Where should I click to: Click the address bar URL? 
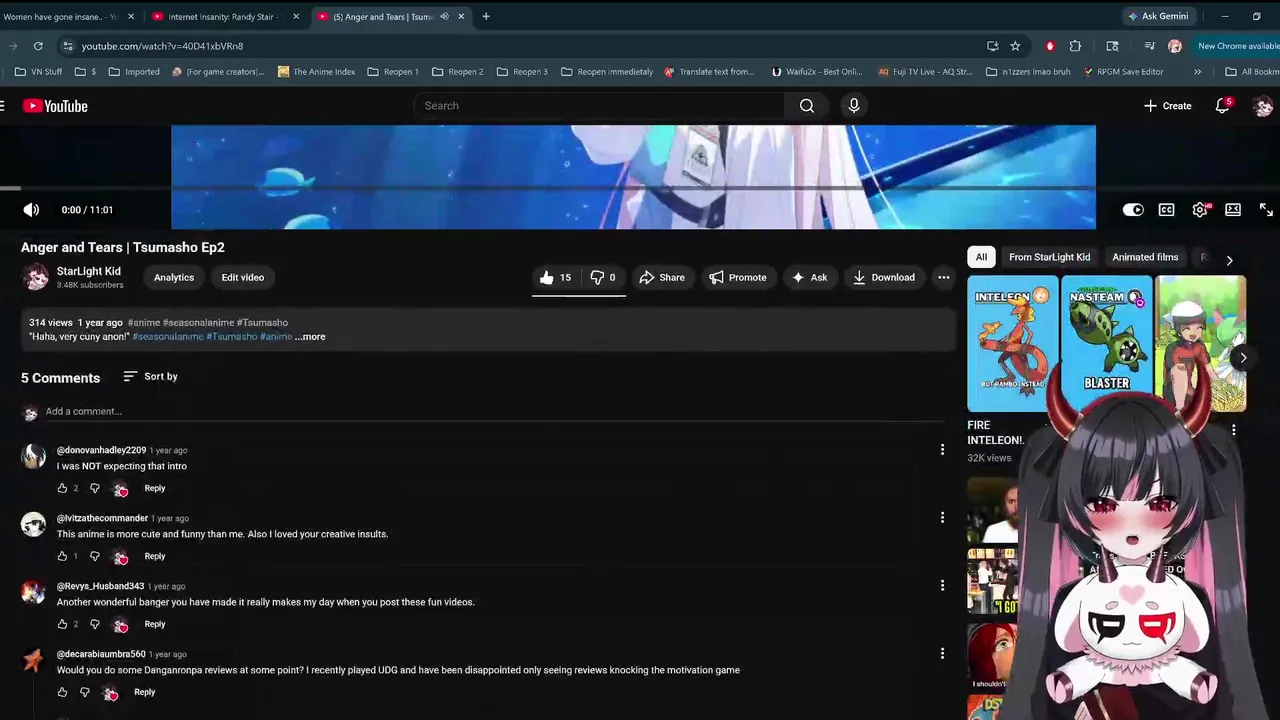click(x=162, y=46)
